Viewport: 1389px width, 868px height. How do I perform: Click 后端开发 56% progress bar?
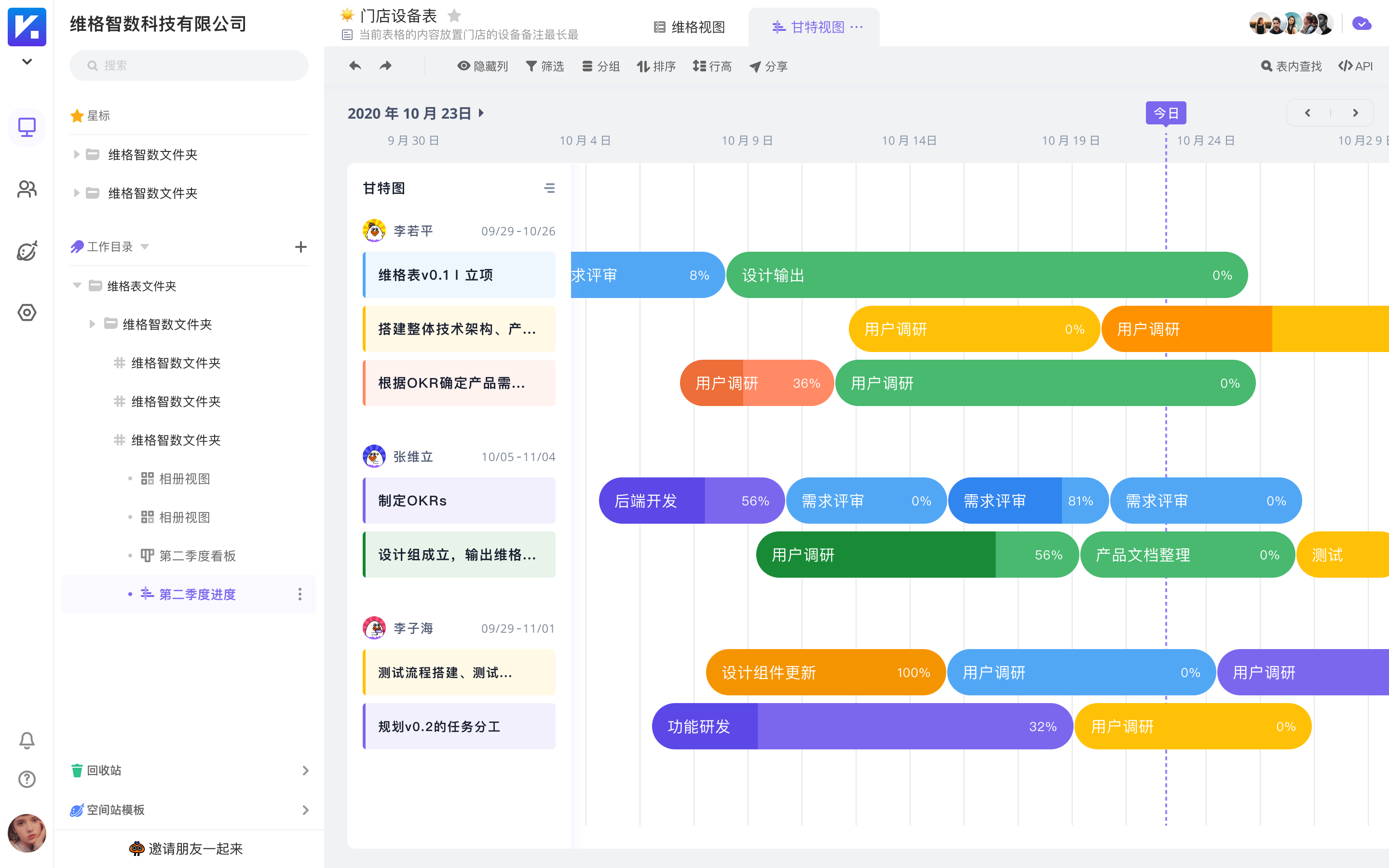pyautogui.click(x=691, y=501)
